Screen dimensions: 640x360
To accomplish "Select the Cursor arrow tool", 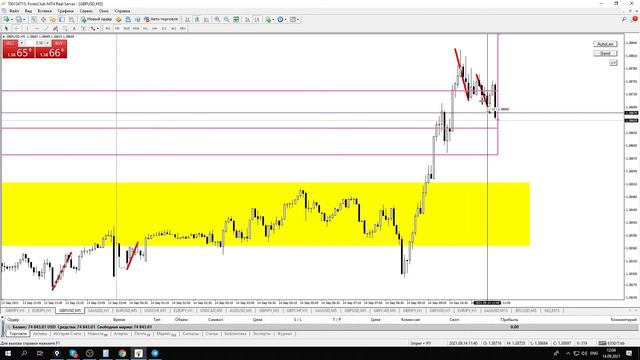I will point(6,28).
